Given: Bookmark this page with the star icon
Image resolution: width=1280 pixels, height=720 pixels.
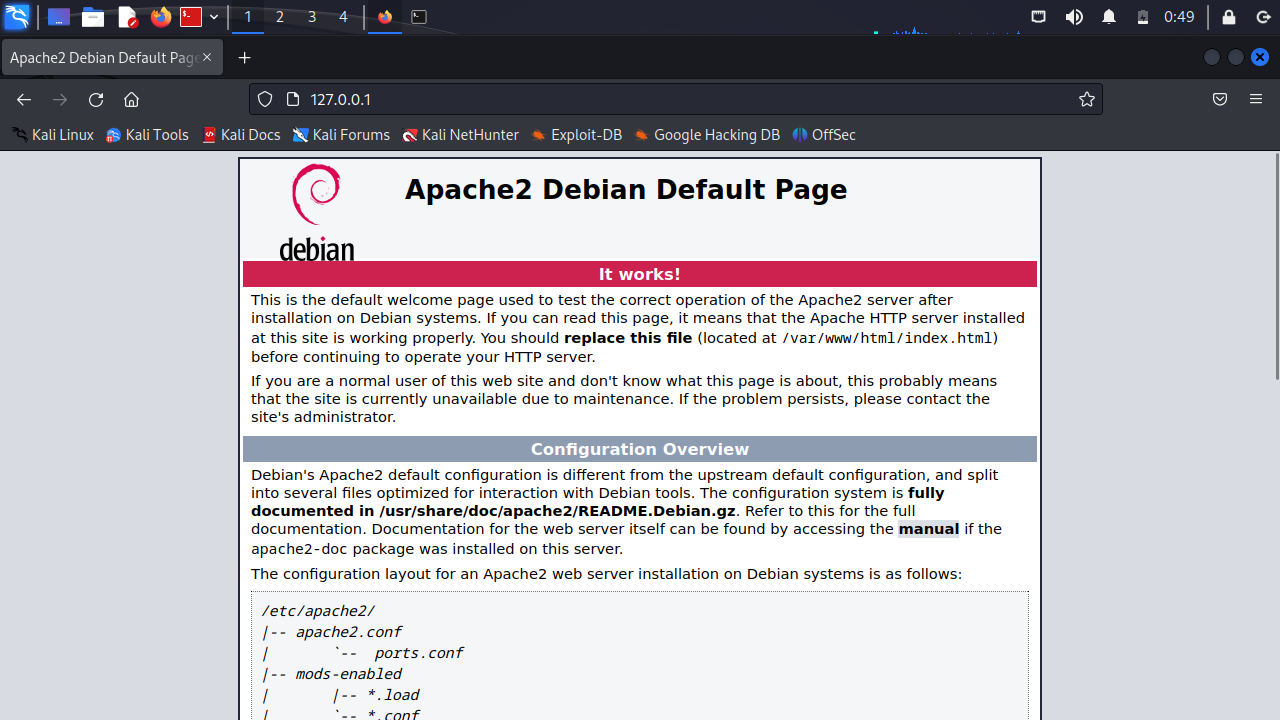Looking at the screenshot, I should click(1087, 99).
